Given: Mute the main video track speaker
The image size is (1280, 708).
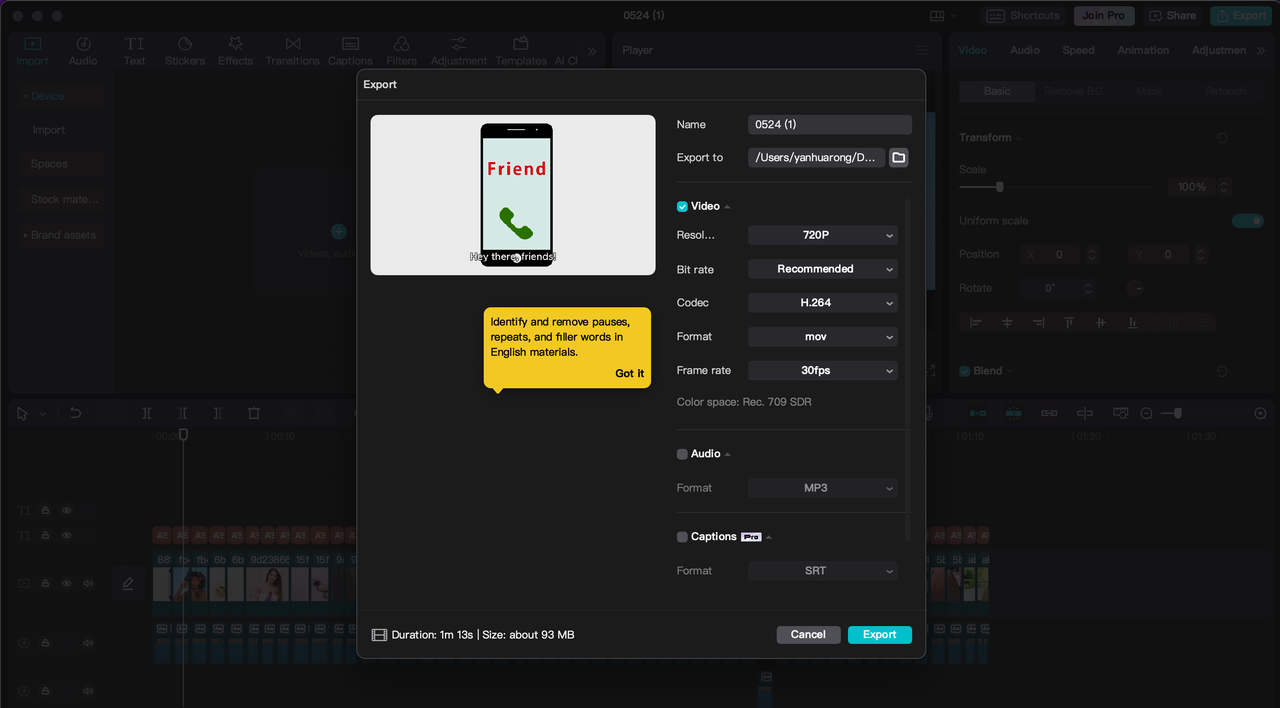Looking at the screenshot, I should click(x=88, y=583).
